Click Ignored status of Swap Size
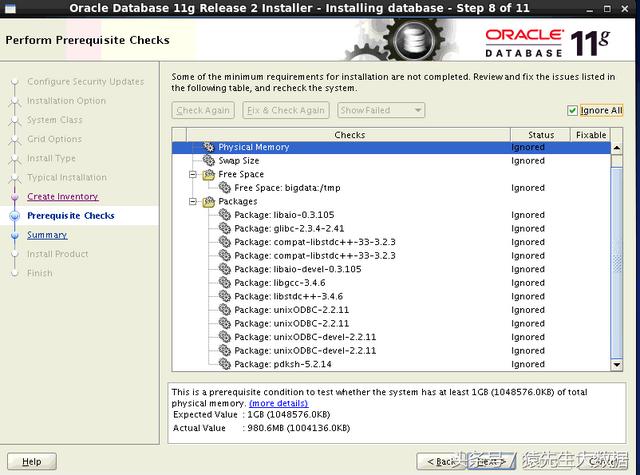The height and width of the screenshot is (475, 640). tap(528, 161)
